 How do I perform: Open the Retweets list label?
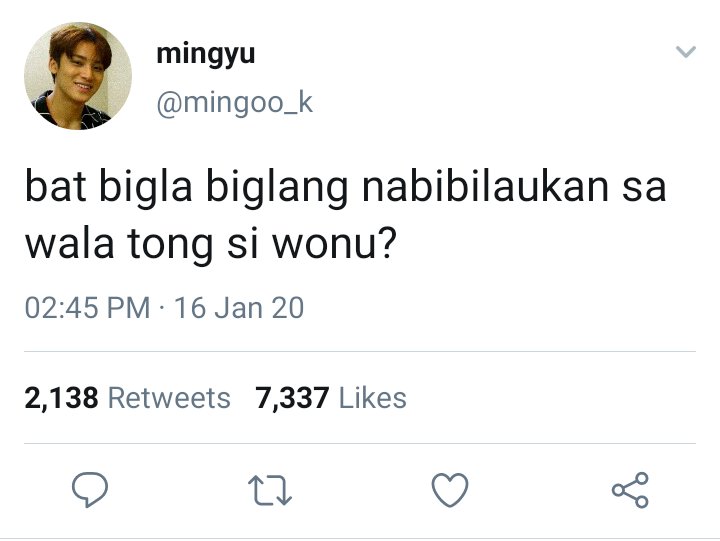[169, 398]
